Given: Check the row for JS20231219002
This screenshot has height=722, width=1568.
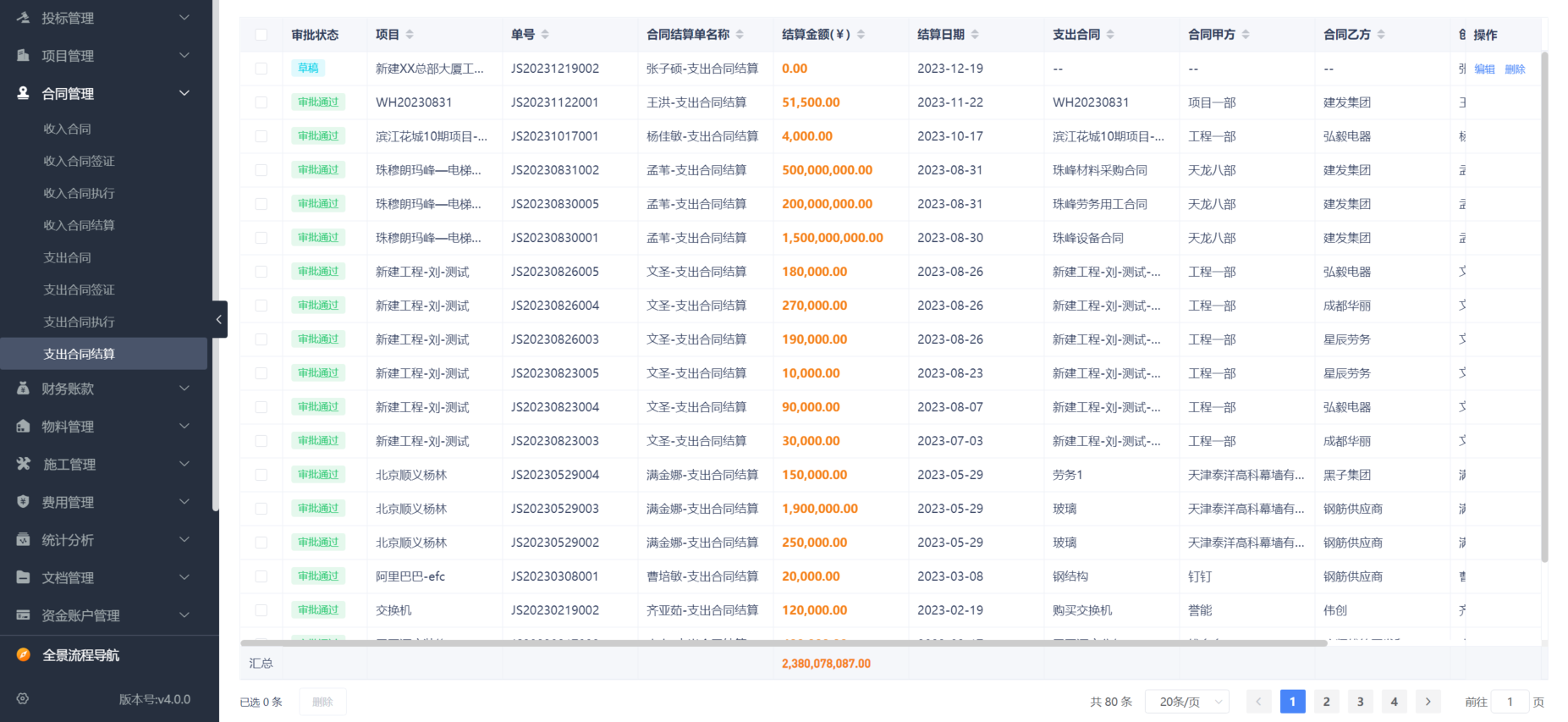Looking at the screenshot, I should [261, 69].
